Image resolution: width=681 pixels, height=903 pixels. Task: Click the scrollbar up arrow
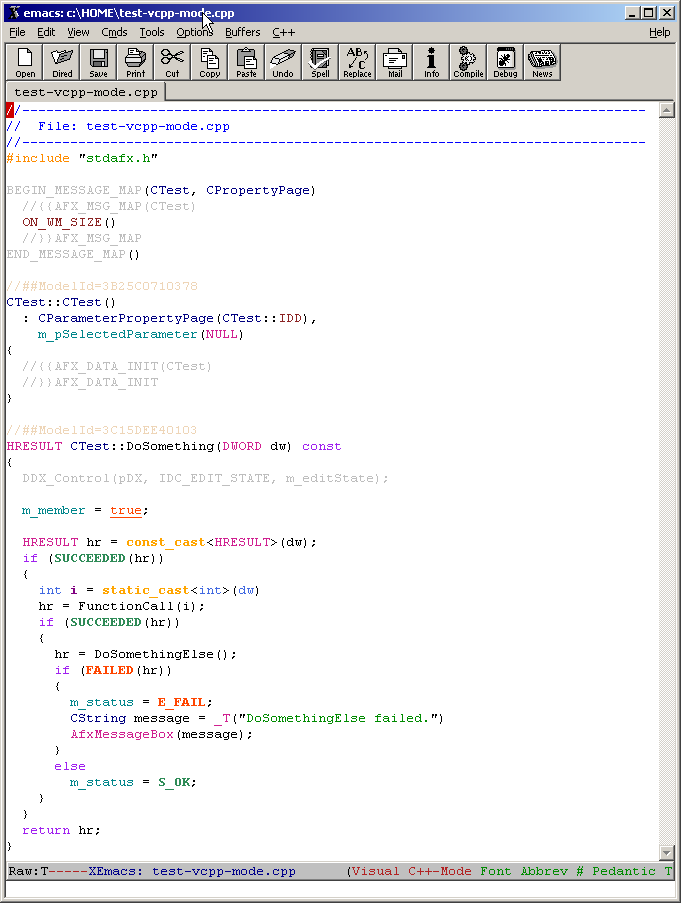click(668, 109)
